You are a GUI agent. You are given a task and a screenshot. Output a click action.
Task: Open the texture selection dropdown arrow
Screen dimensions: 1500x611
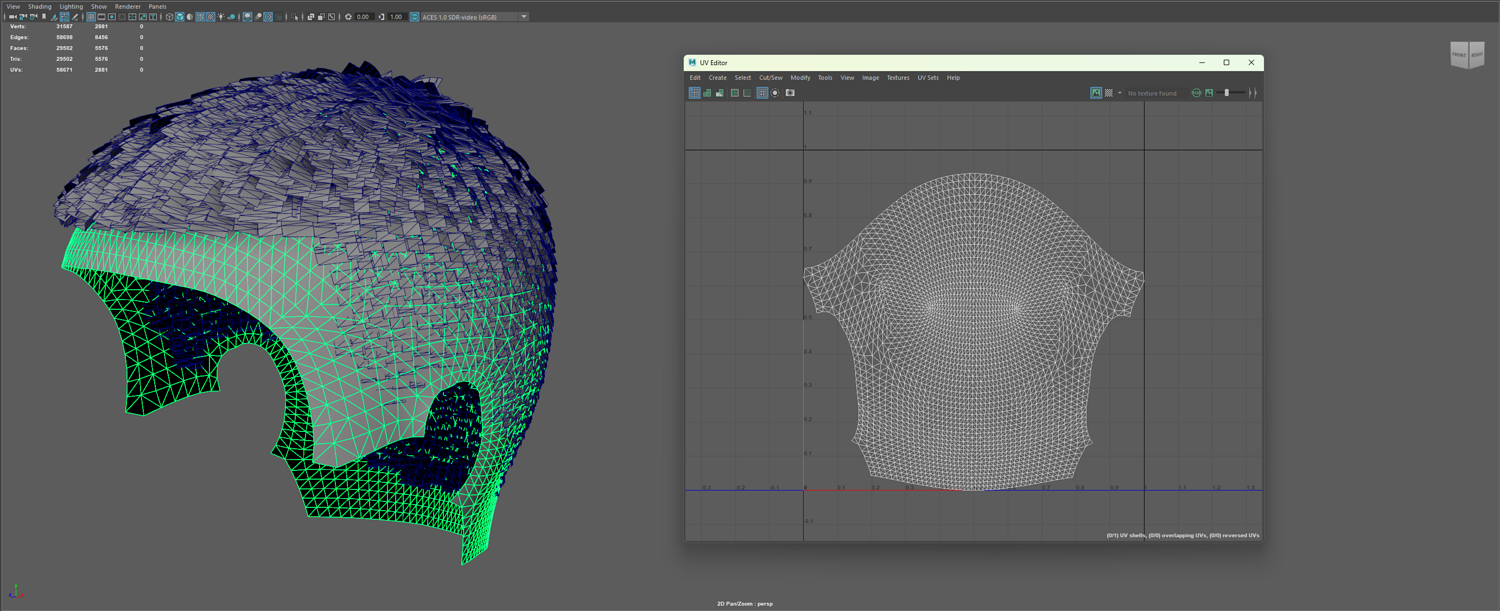click(x=1119, y=93)
